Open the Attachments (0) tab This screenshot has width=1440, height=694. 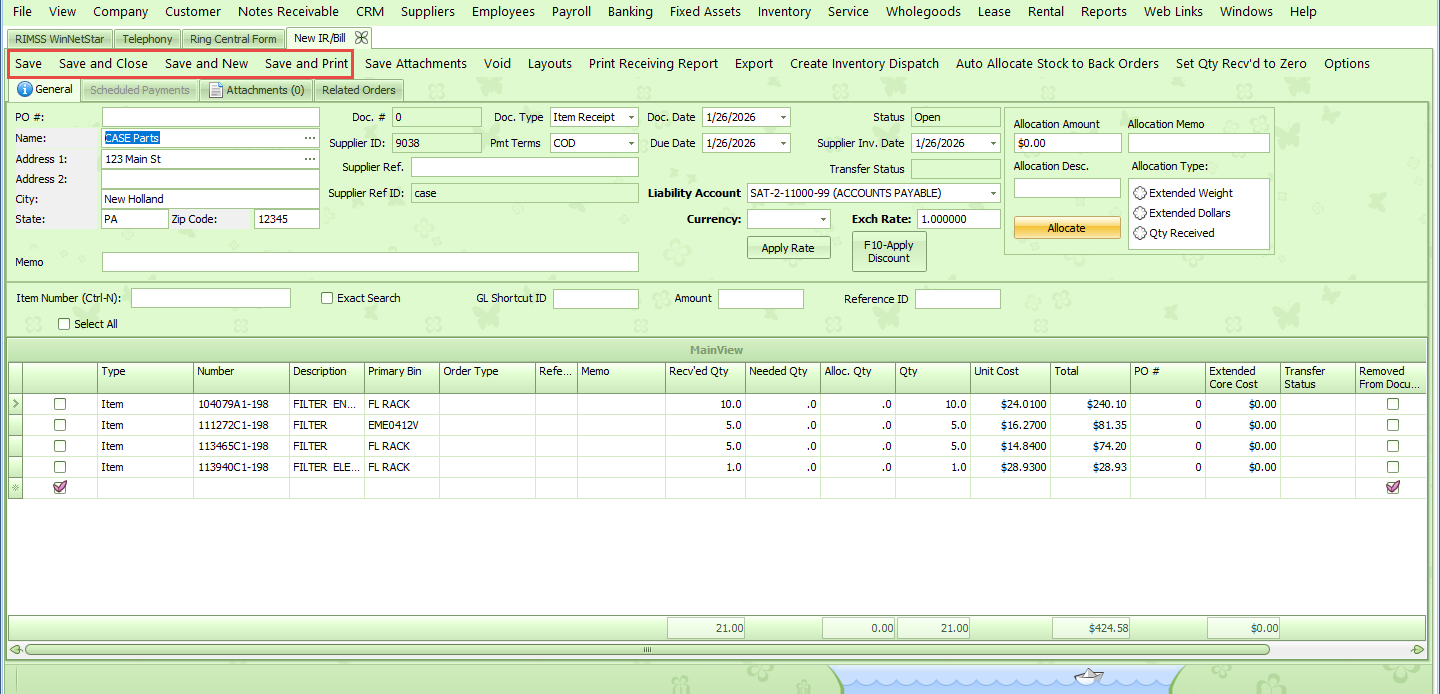click(257, 90)
